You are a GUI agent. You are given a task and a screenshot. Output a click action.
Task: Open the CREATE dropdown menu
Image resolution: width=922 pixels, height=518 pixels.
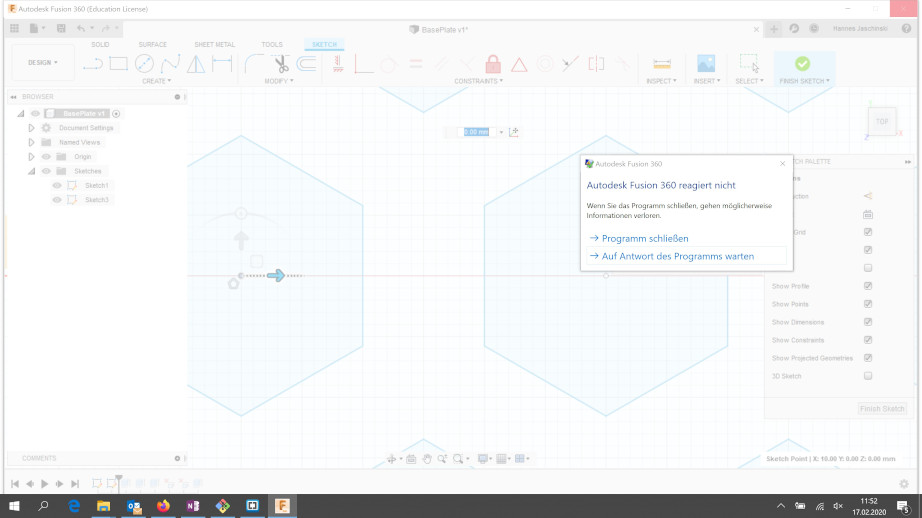point(156,81)
